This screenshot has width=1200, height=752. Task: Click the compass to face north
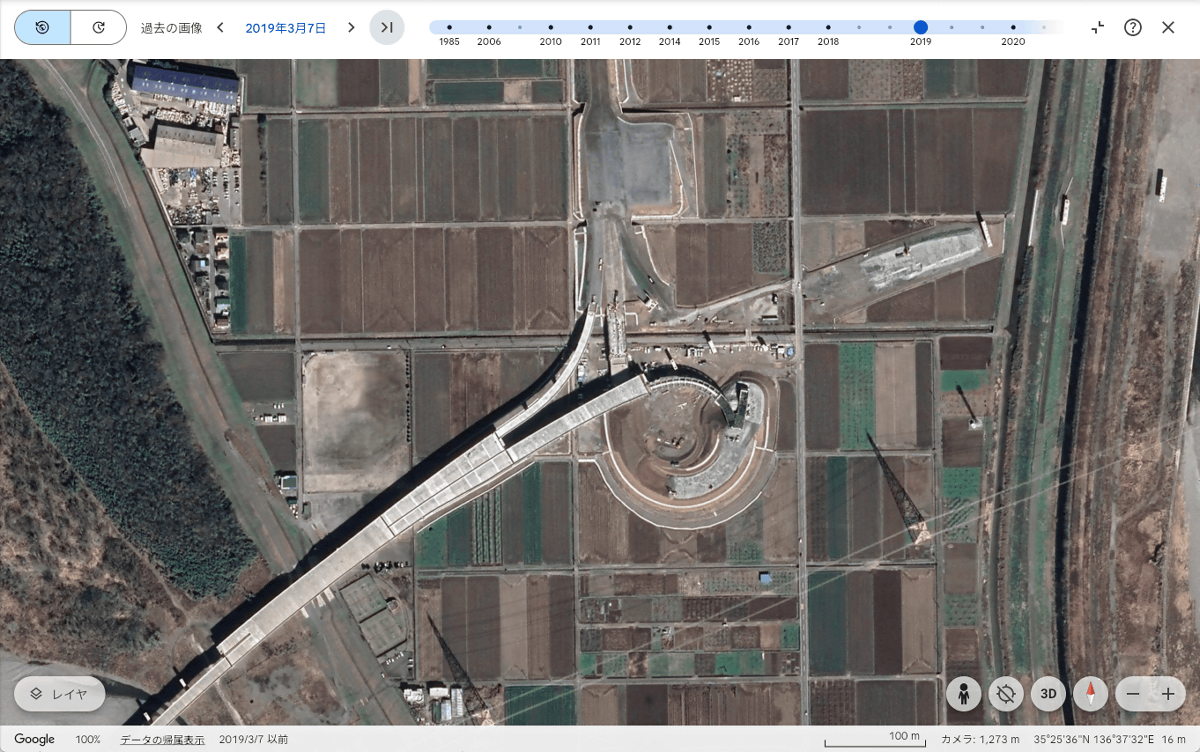(1090, 694)
